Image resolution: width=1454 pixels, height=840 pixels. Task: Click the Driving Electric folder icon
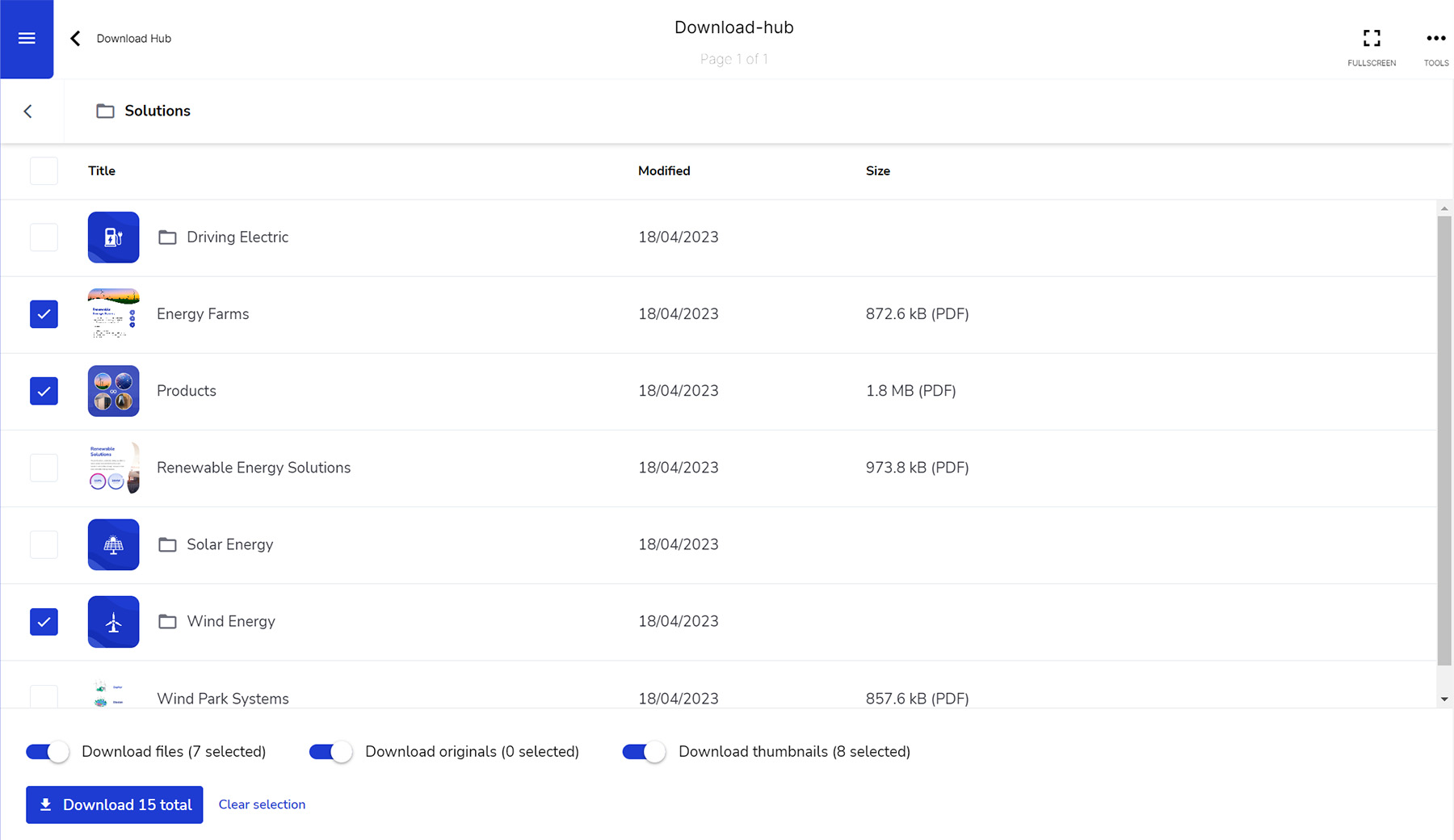[x=113, y=237]
